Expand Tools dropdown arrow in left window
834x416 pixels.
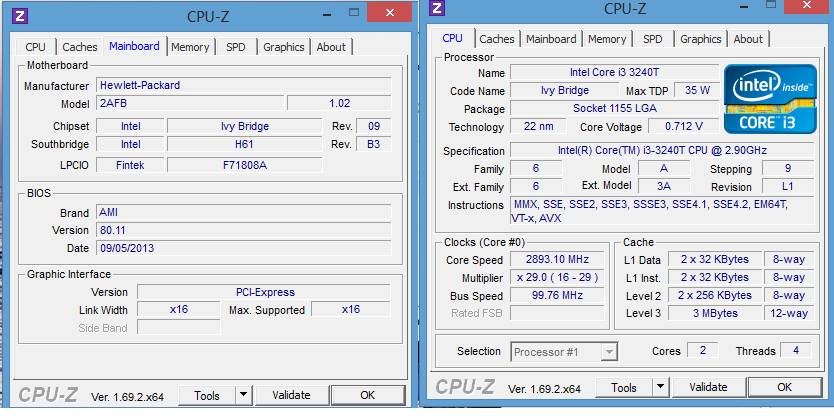coord(244,395)
